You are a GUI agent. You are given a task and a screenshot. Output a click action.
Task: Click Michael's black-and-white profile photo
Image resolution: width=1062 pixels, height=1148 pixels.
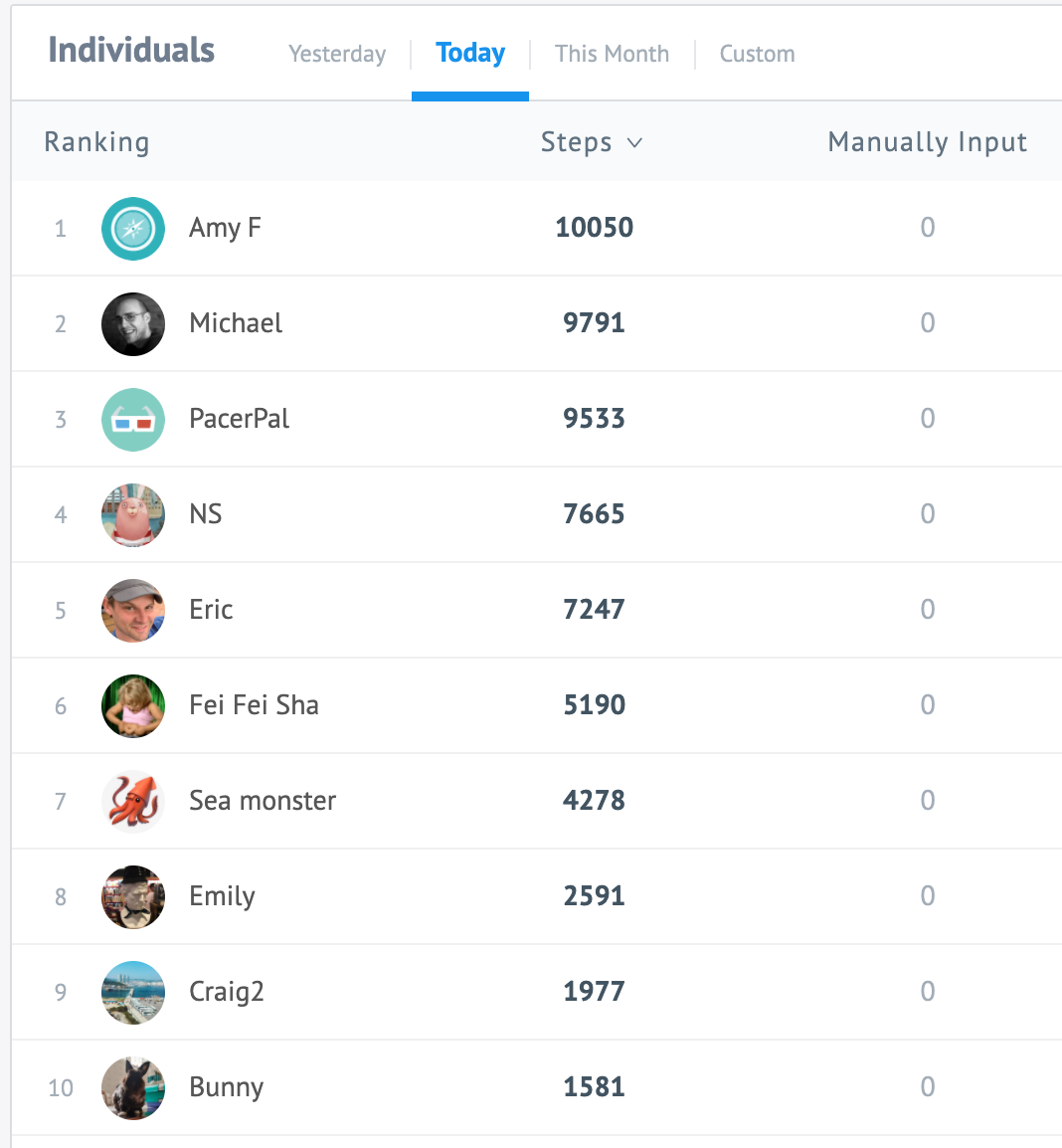[133, 324]
